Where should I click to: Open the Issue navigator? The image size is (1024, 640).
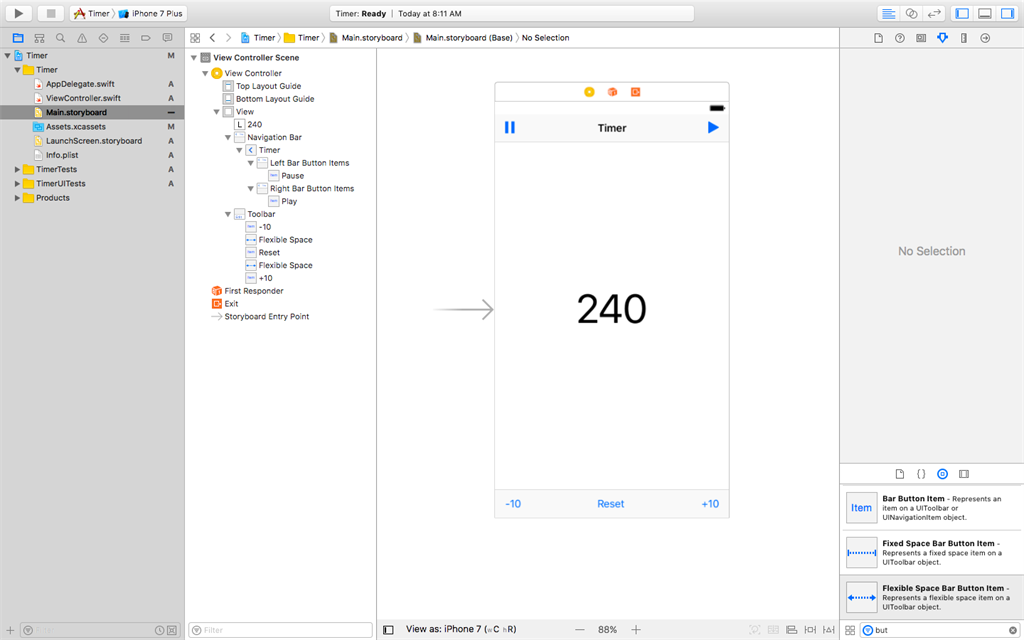[82, 38]
